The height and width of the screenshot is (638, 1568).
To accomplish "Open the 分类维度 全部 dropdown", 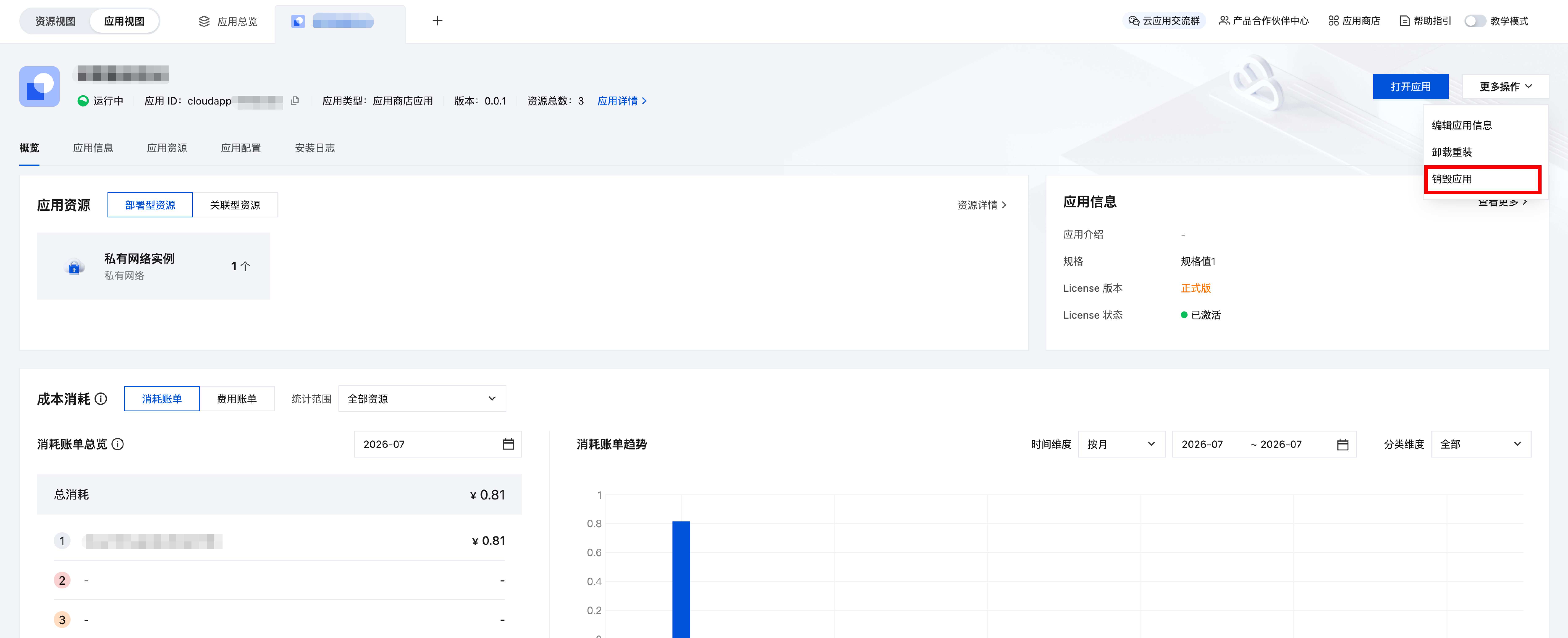I will point(1481,444).
